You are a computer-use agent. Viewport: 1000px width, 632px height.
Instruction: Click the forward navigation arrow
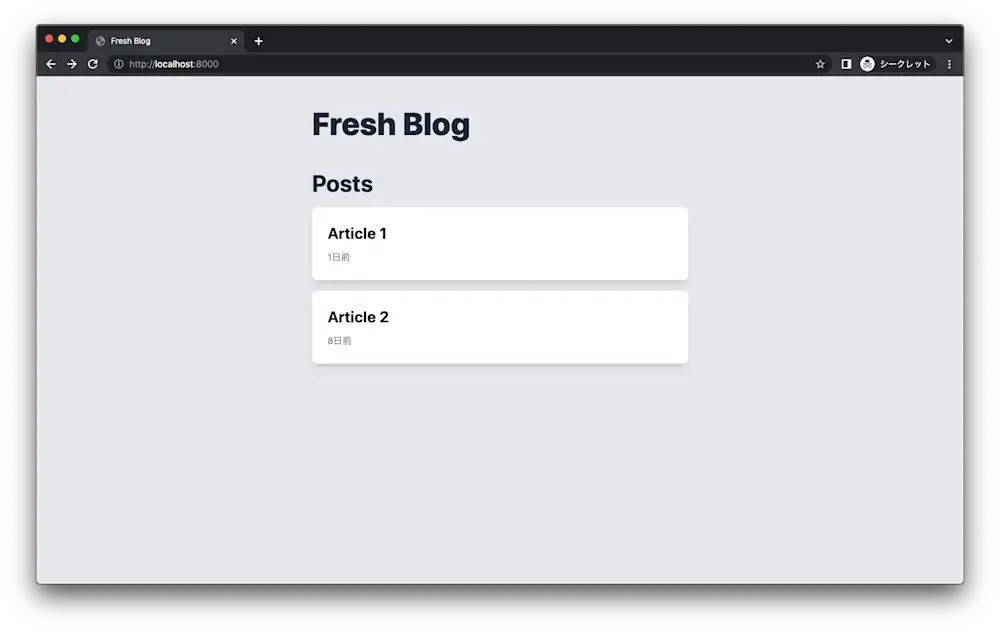coord(71,63)
